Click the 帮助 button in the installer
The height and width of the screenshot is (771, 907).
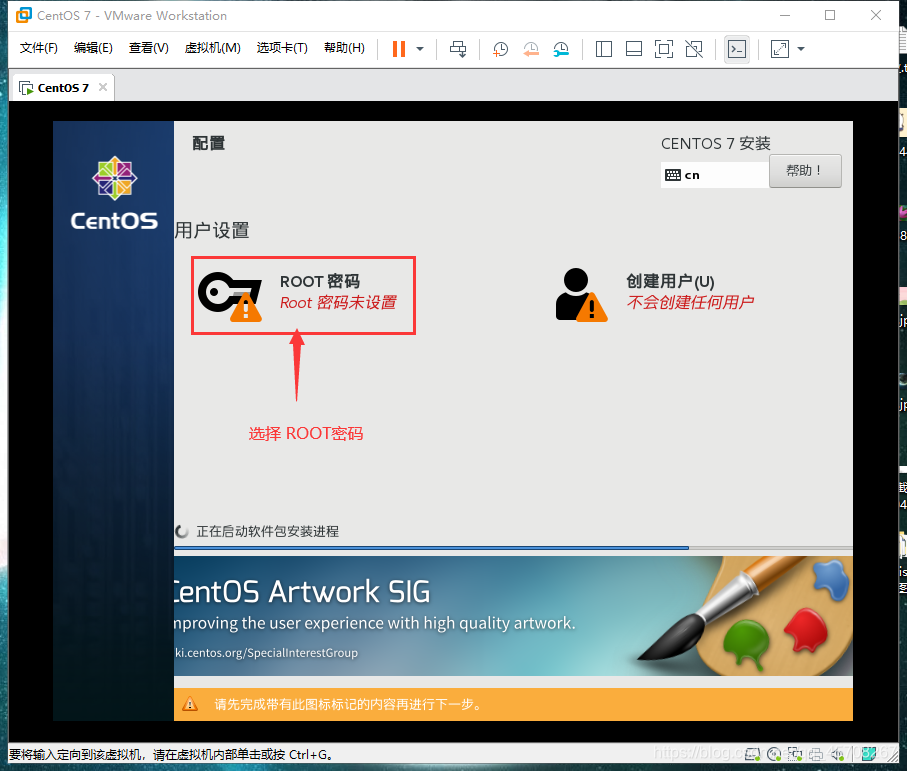[x=804, y=170]
